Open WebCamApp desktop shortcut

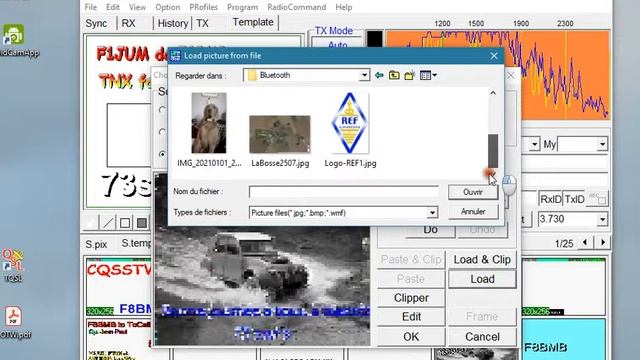pos(13,40)
